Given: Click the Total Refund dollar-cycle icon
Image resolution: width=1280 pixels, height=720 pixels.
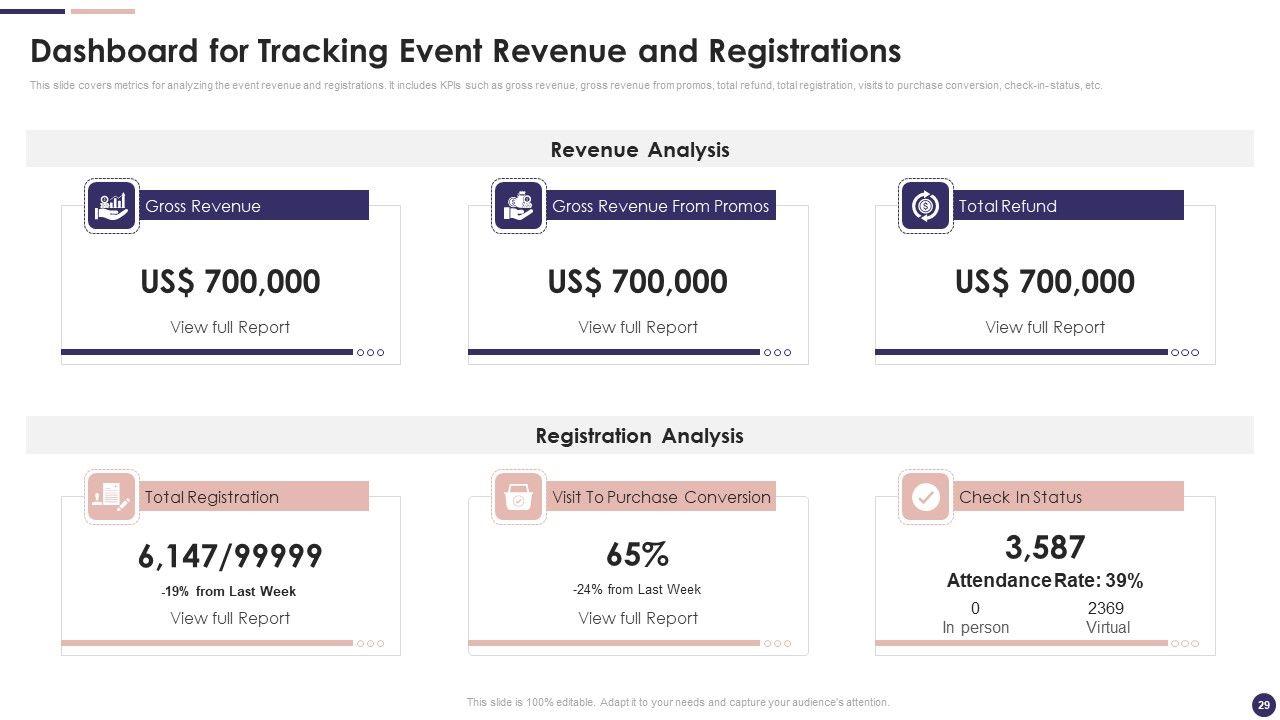Looking at the screenshot, I should point(925,206).
